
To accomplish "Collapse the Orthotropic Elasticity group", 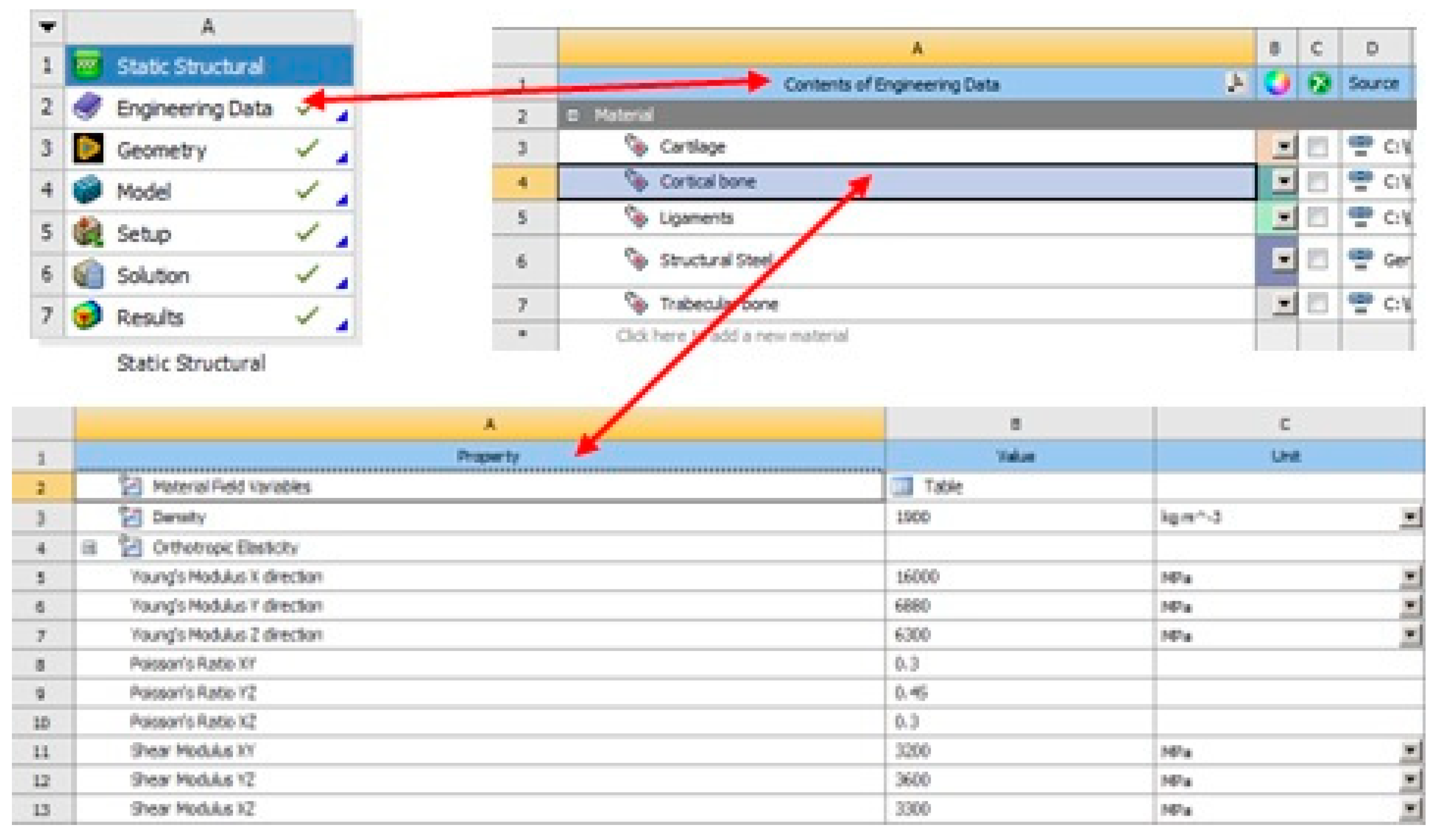I will (x=89, y=548).
